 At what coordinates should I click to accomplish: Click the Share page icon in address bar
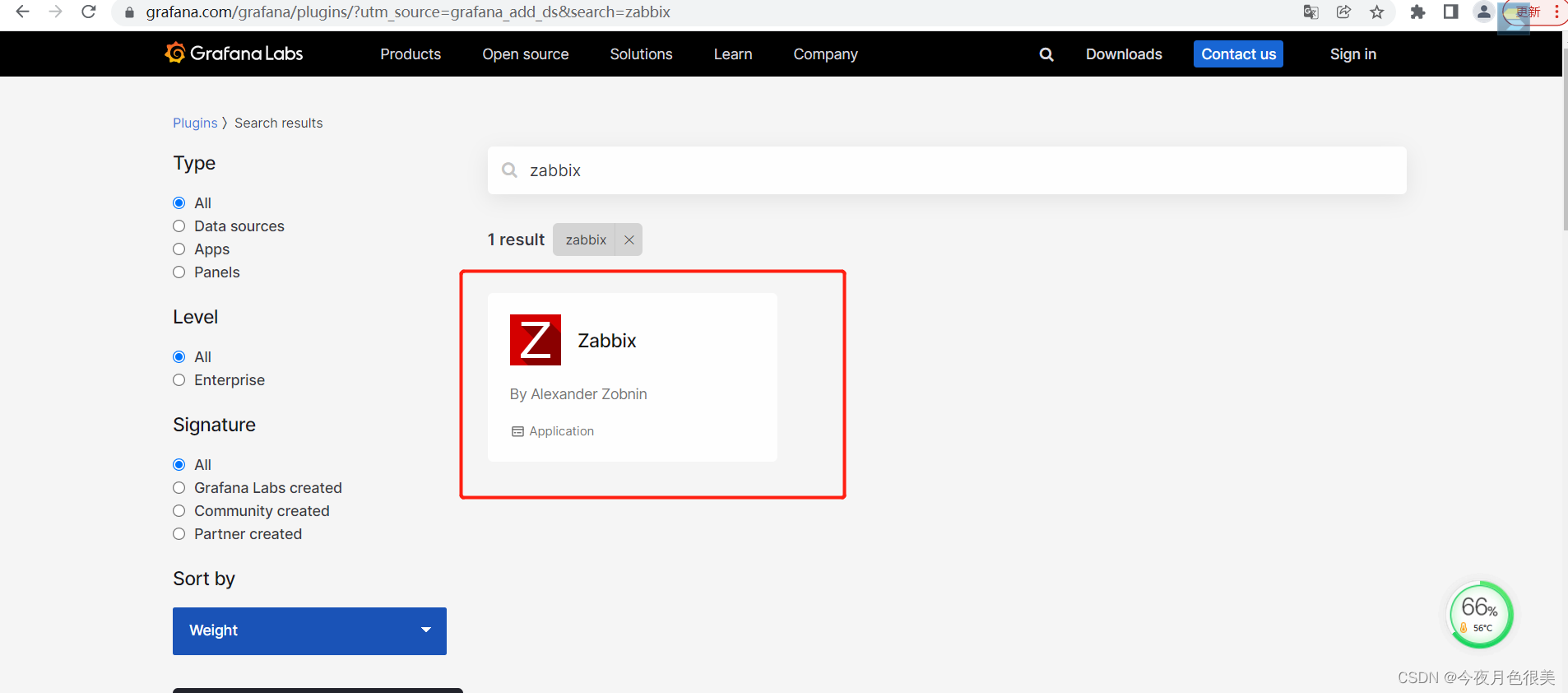pyautogui.click(x=1343, y=12)
